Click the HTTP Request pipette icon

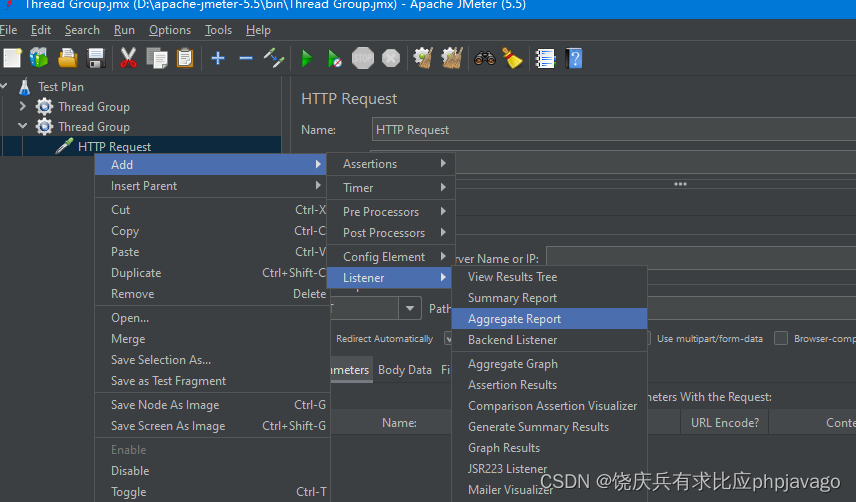click(64, 146)
